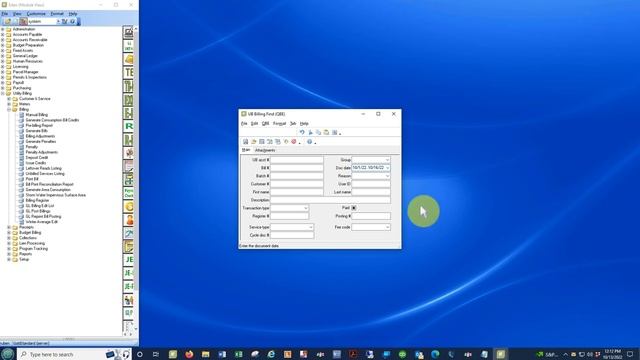
Task: Select the Main tab
Action: point(246,150)
